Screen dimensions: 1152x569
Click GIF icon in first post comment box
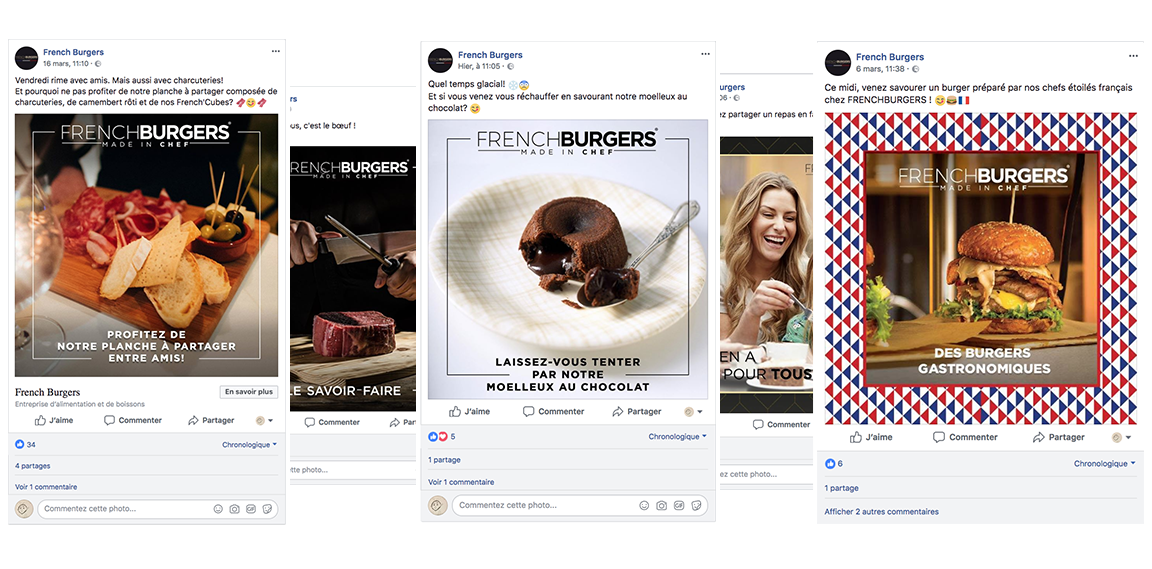pyautogui.click(x=251, y=509)
